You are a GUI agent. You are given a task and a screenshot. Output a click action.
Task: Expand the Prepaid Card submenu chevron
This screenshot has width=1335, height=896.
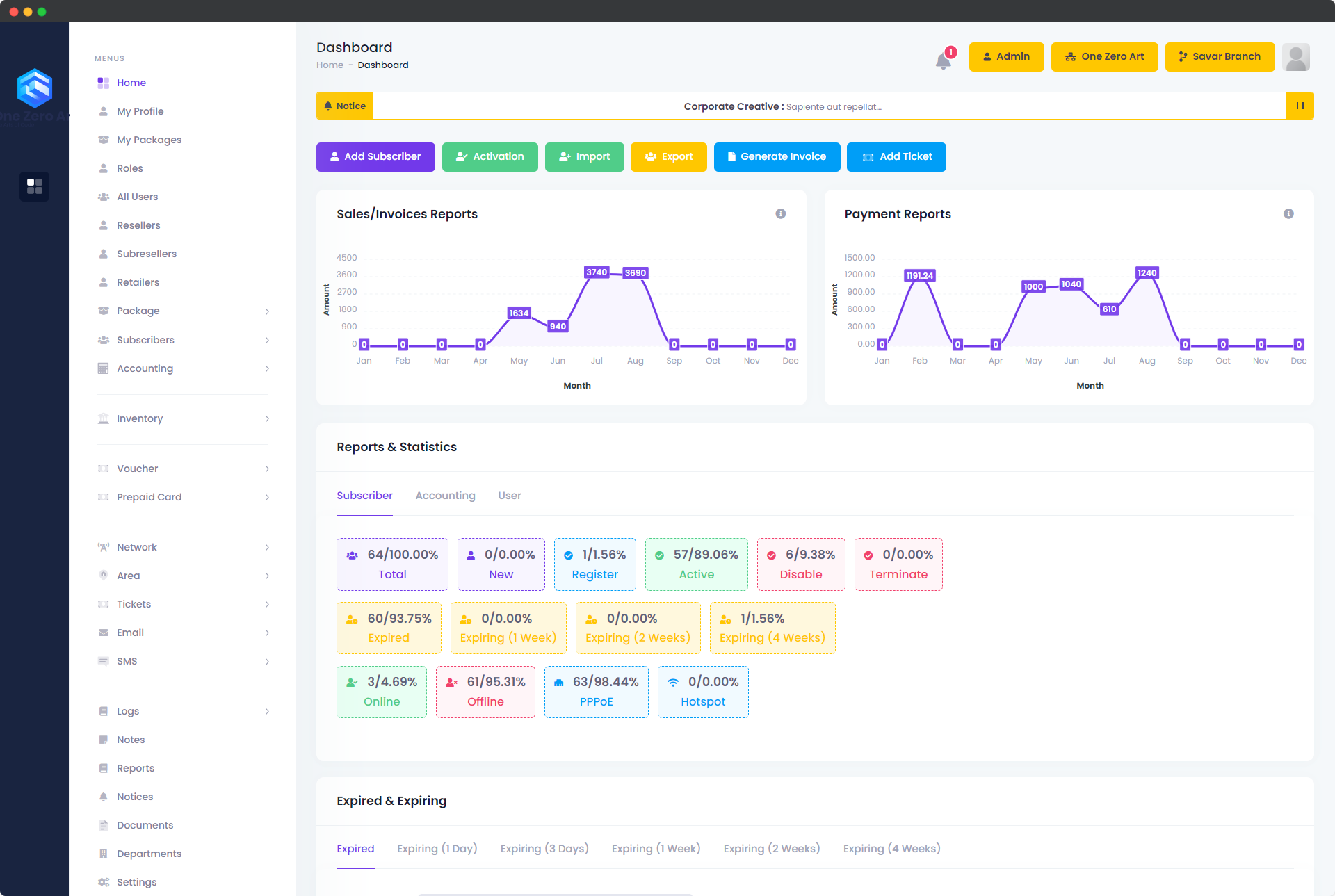pyautogui.click(x=267, y=497)
